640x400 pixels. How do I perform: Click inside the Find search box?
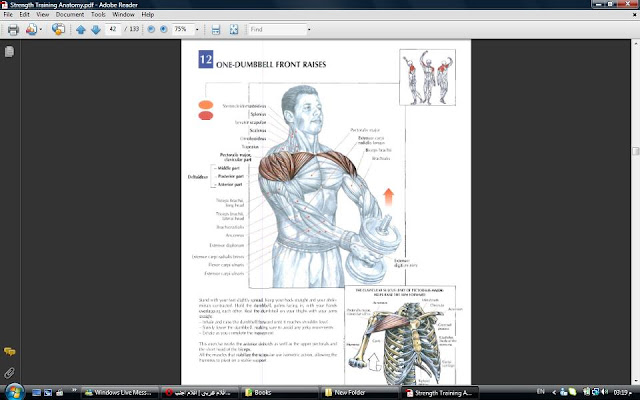277,29
